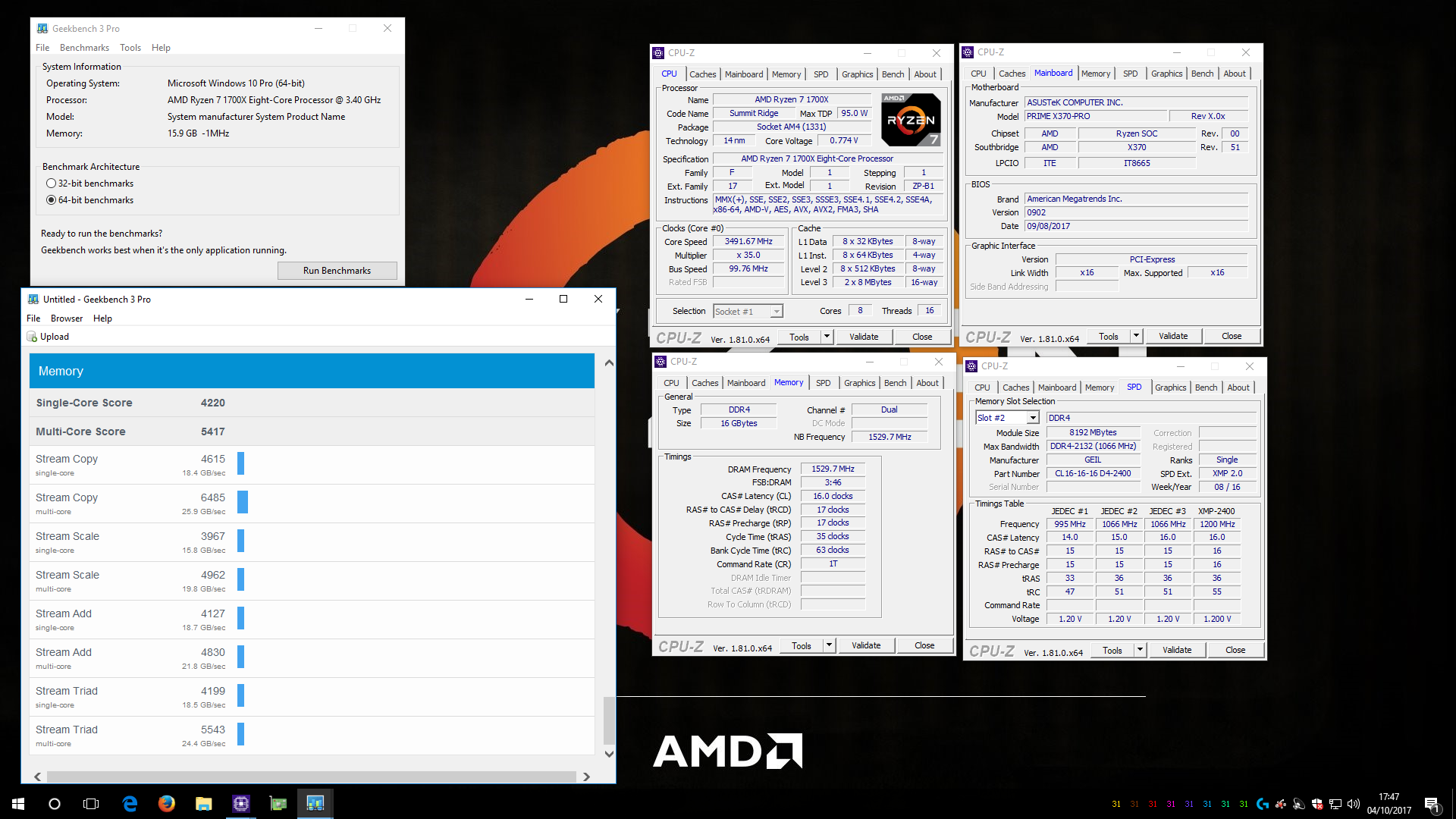Open Benchmarks menu in Geekbench 3 Pro
This screenshot has height=819, width=1456.
(85, 47)
